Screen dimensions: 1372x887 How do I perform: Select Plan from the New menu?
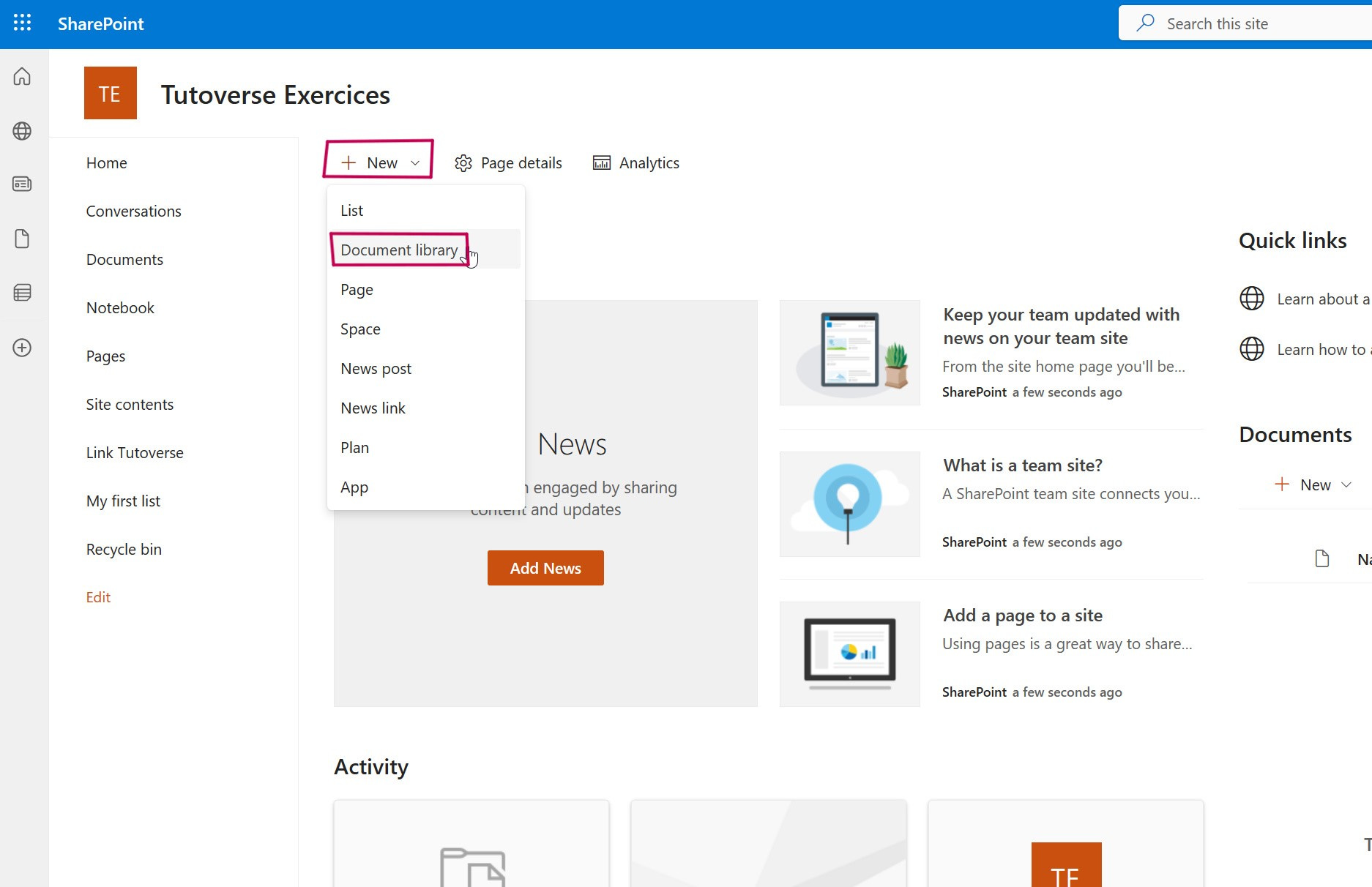click(x=423, y=448)
